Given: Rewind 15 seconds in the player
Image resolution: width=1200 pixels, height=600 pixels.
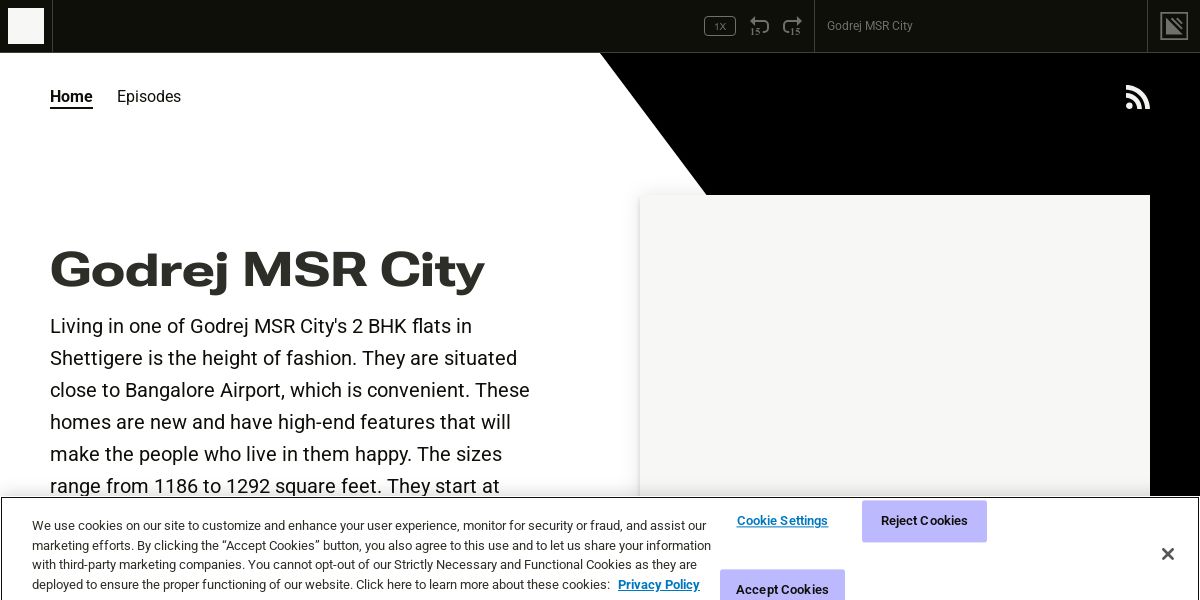Looking at the screenshot, I should (x=760, y=26).
